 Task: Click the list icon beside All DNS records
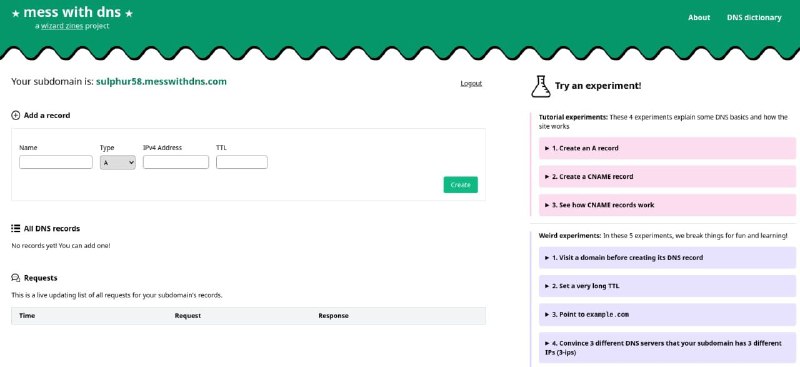(x=15, y=228)
